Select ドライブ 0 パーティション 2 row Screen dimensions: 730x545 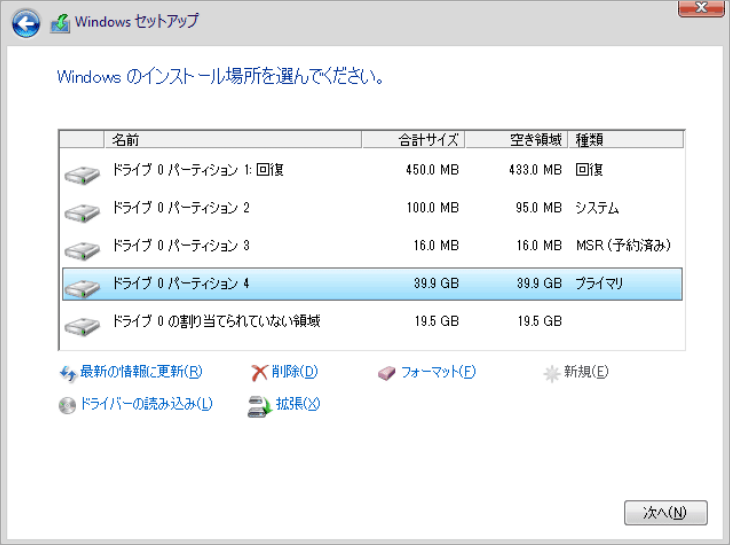pyautogui.click(x=372, y=208)
